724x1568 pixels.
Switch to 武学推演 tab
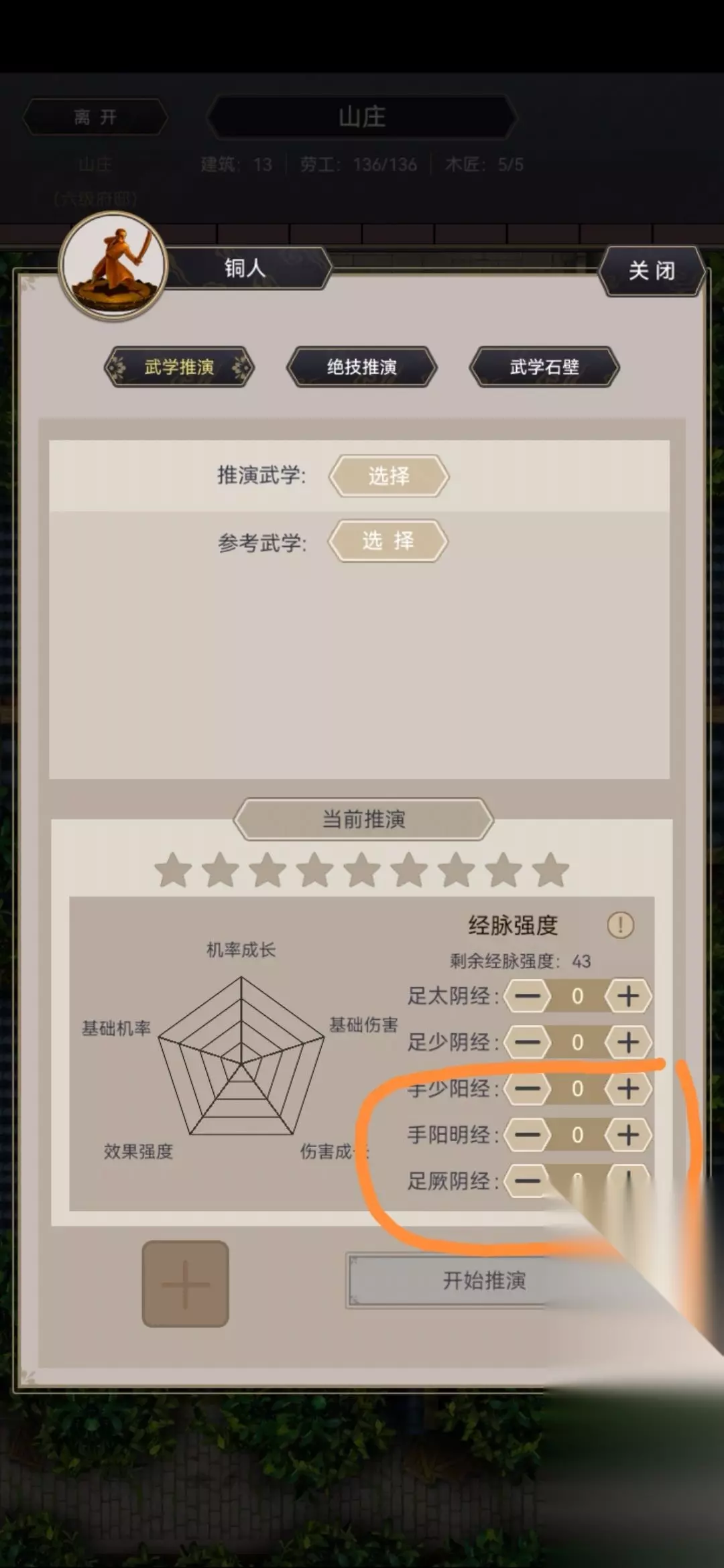coord(179,367)
